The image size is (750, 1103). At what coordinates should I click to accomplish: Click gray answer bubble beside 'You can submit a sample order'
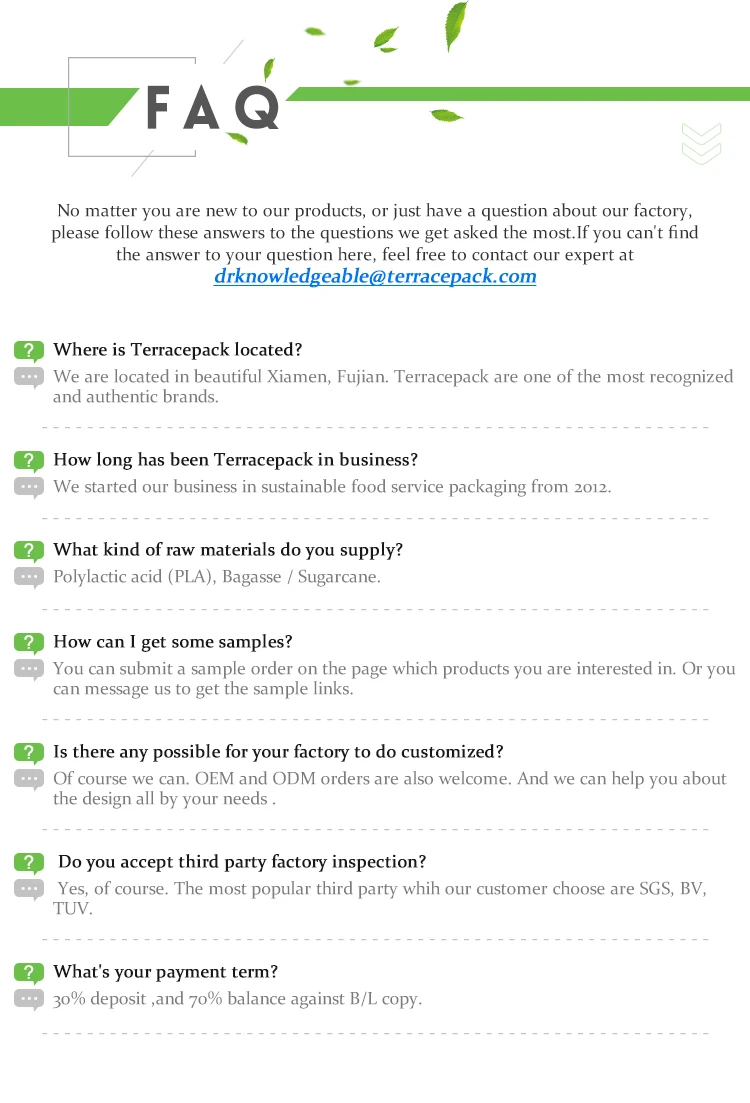point(29,669)
